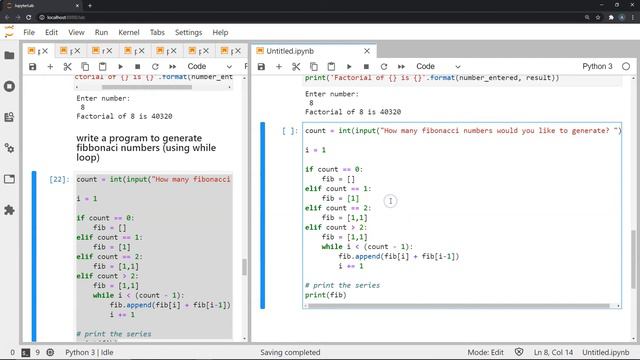The image size is (640, 360).
Task: Save Untitled.ipynb with the disk icon
Action: click(x=261, y=67)
